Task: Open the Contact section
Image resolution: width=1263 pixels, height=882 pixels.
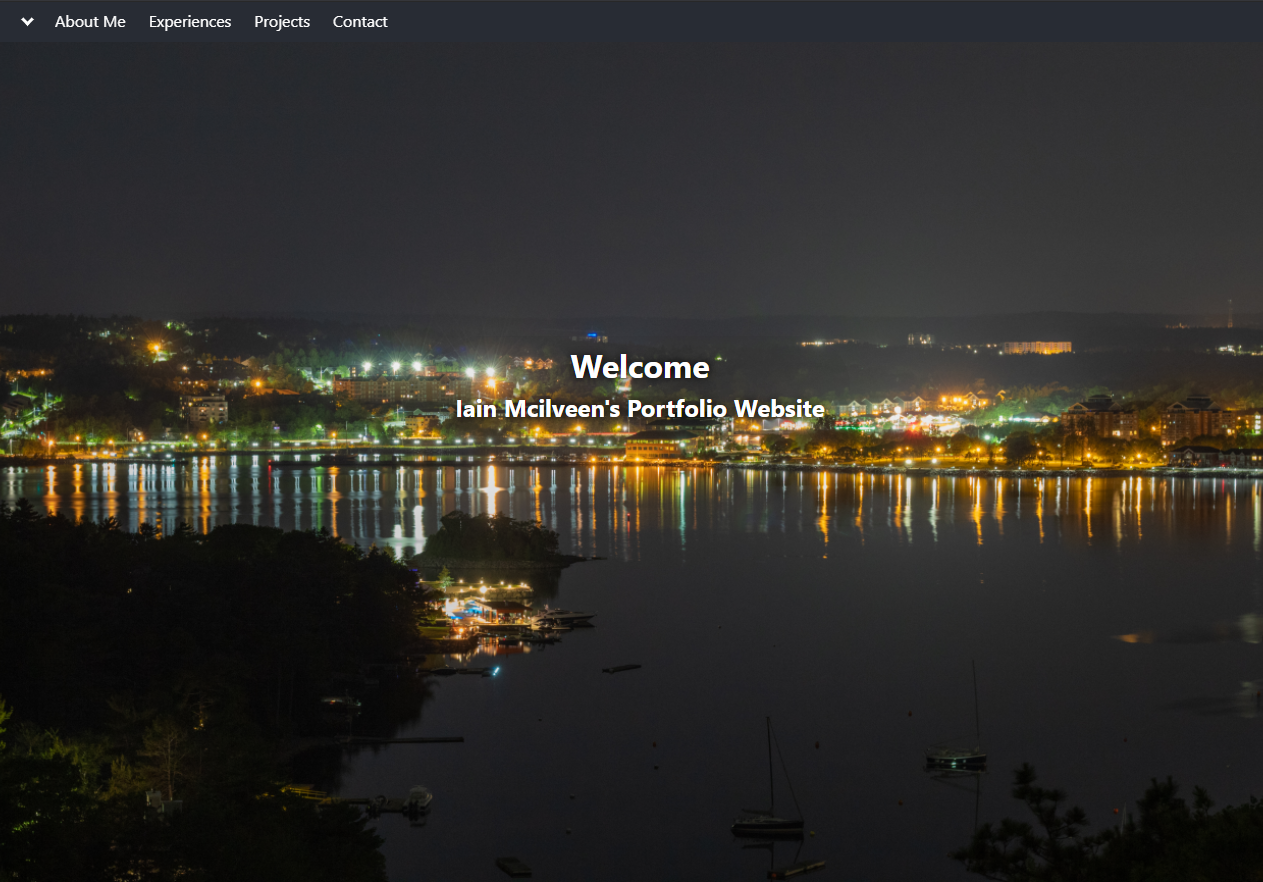Action: click(x=360, y=22)
